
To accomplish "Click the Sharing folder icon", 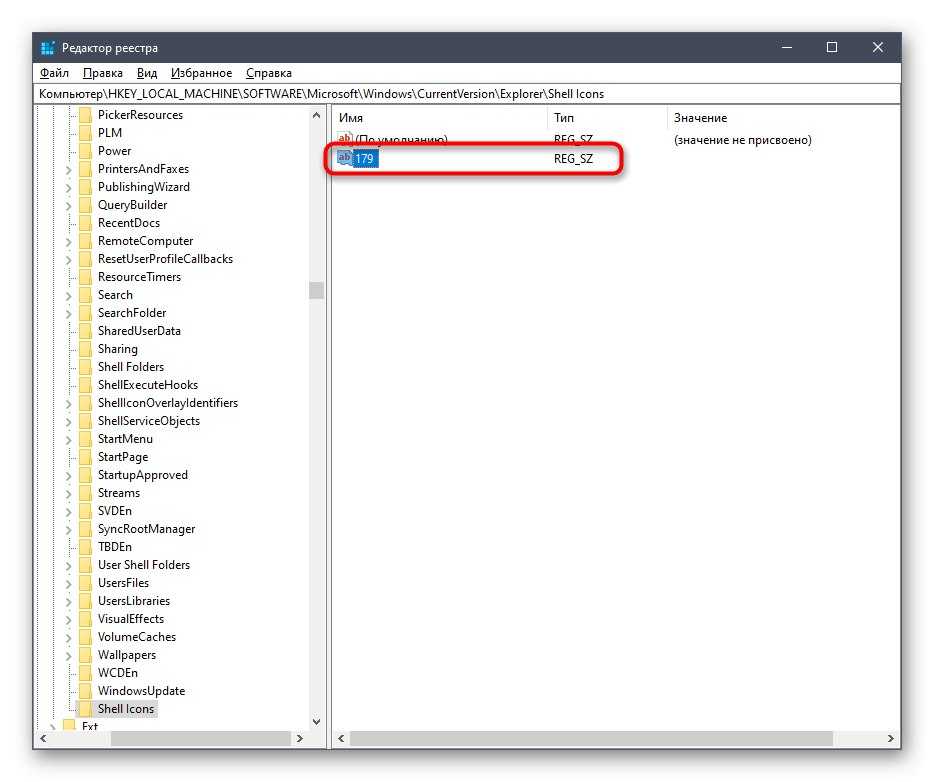I will click(85, 348).
